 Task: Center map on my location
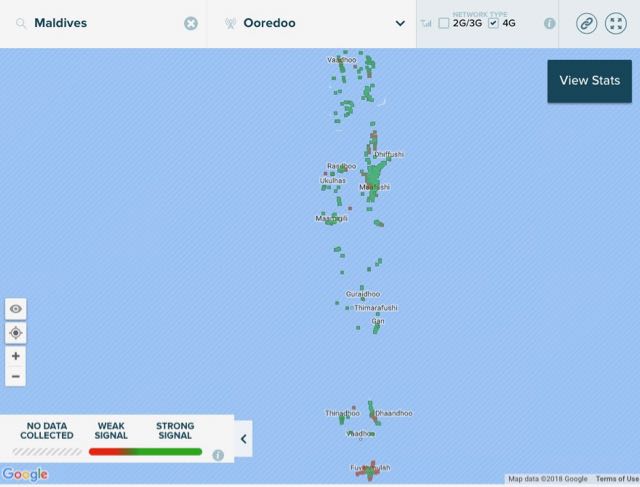point(16,333)
